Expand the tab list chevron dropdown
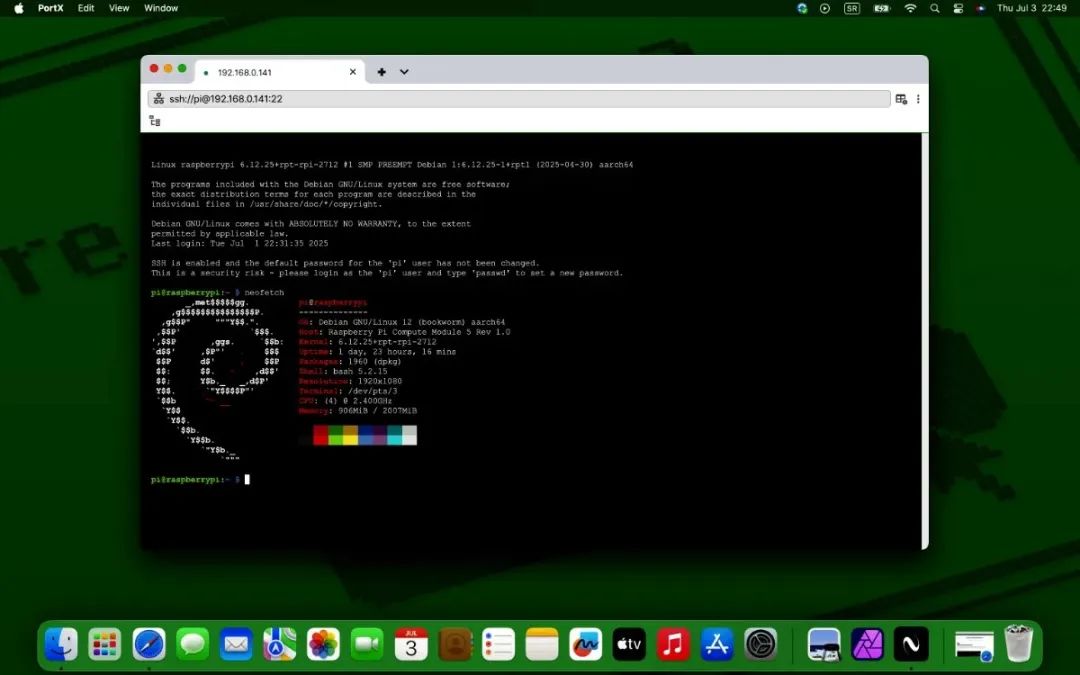Viewport: 1080px width, 675px height. [404, 72]
